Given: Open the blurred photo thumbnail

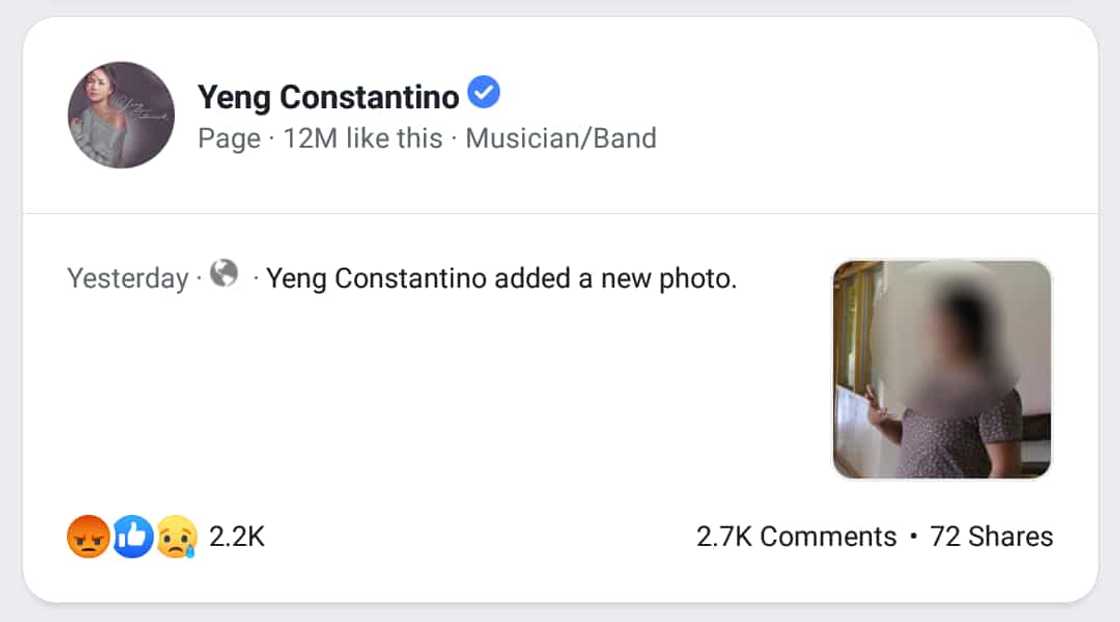Looking at the screenshot, I should pyautogui.click(x=942, y=369).
